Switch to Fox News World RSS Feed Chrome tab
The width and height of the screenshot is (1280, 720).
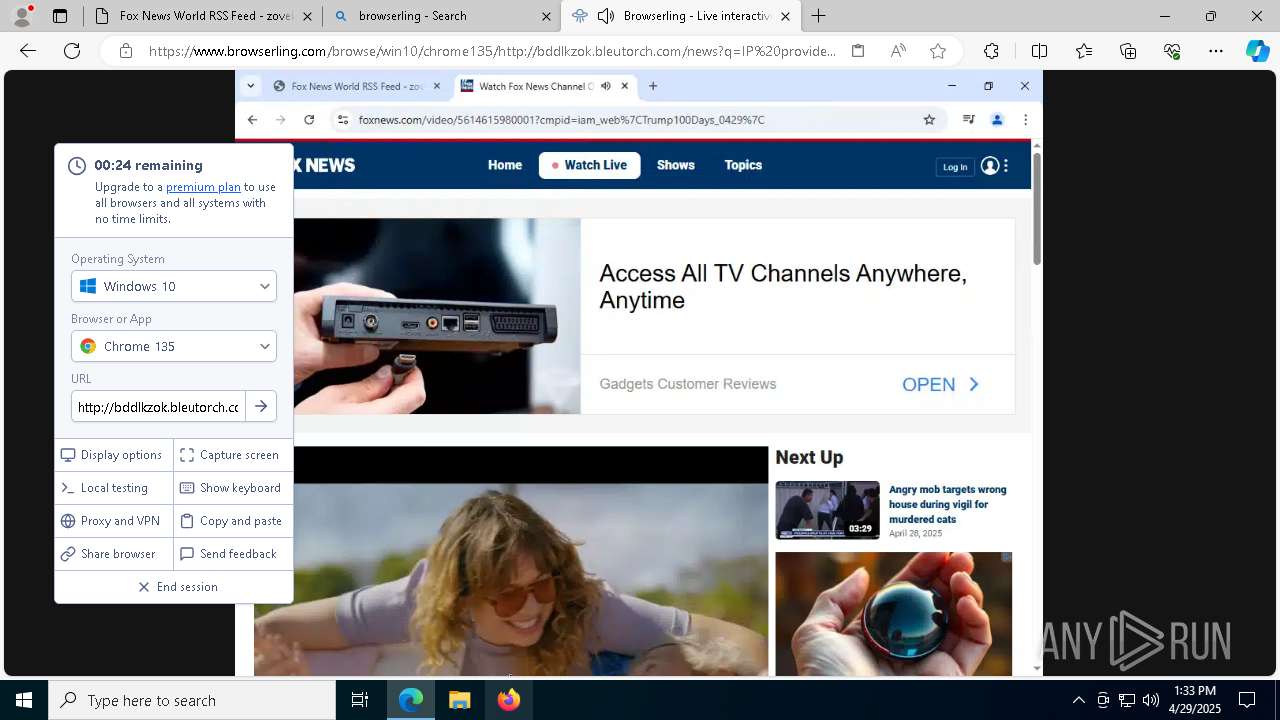(x=357, y=86)
